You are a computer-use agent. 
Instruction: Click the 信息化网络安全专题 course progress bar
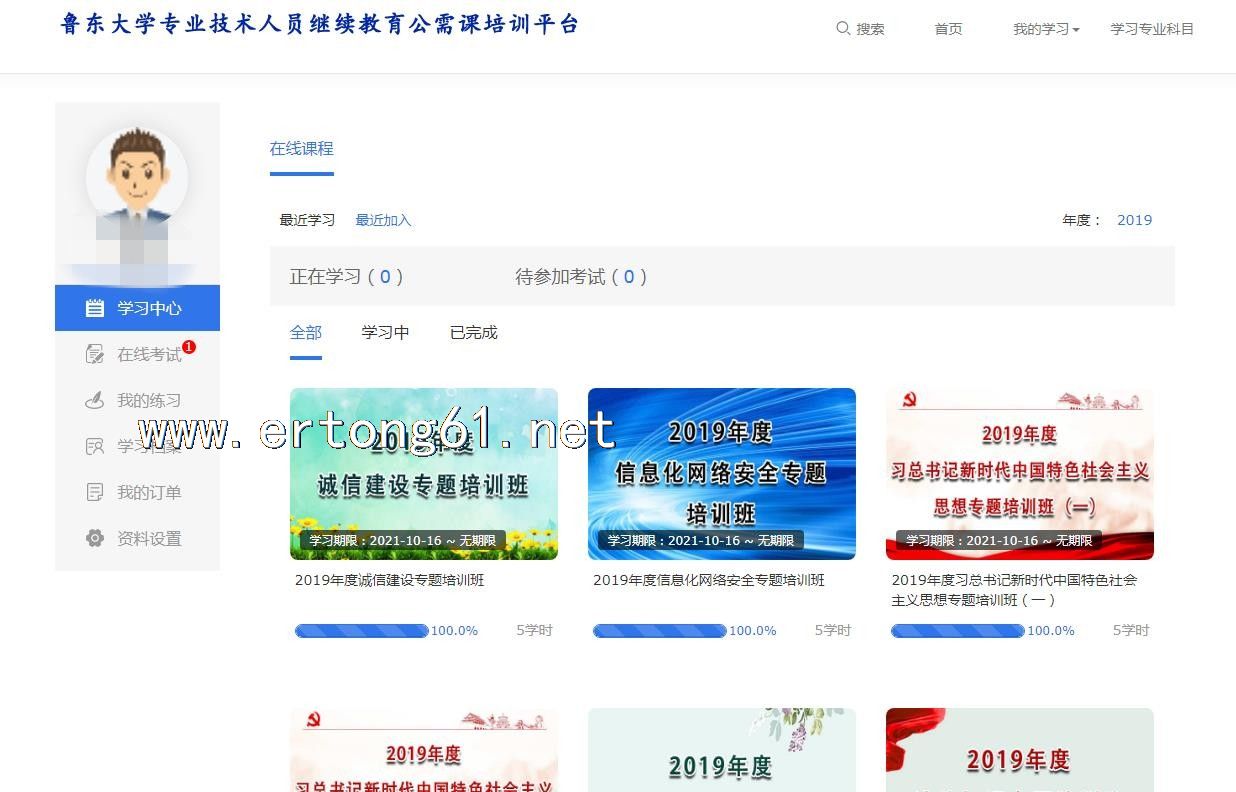click(x=659, y=631)
